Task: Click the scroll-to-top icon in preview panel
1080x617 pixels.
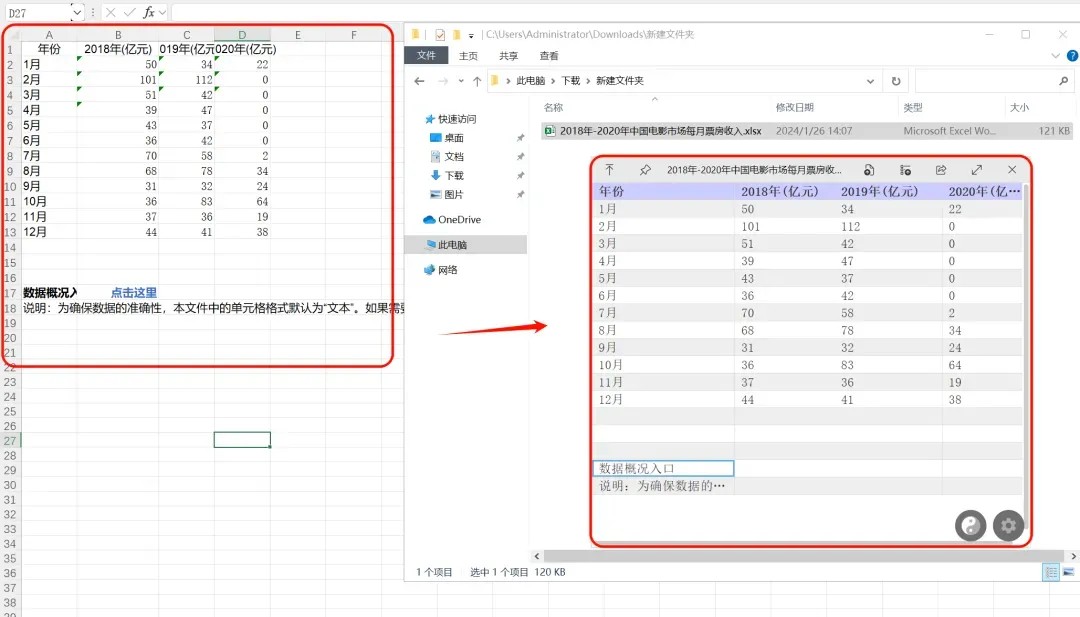Action: [610, 169]
